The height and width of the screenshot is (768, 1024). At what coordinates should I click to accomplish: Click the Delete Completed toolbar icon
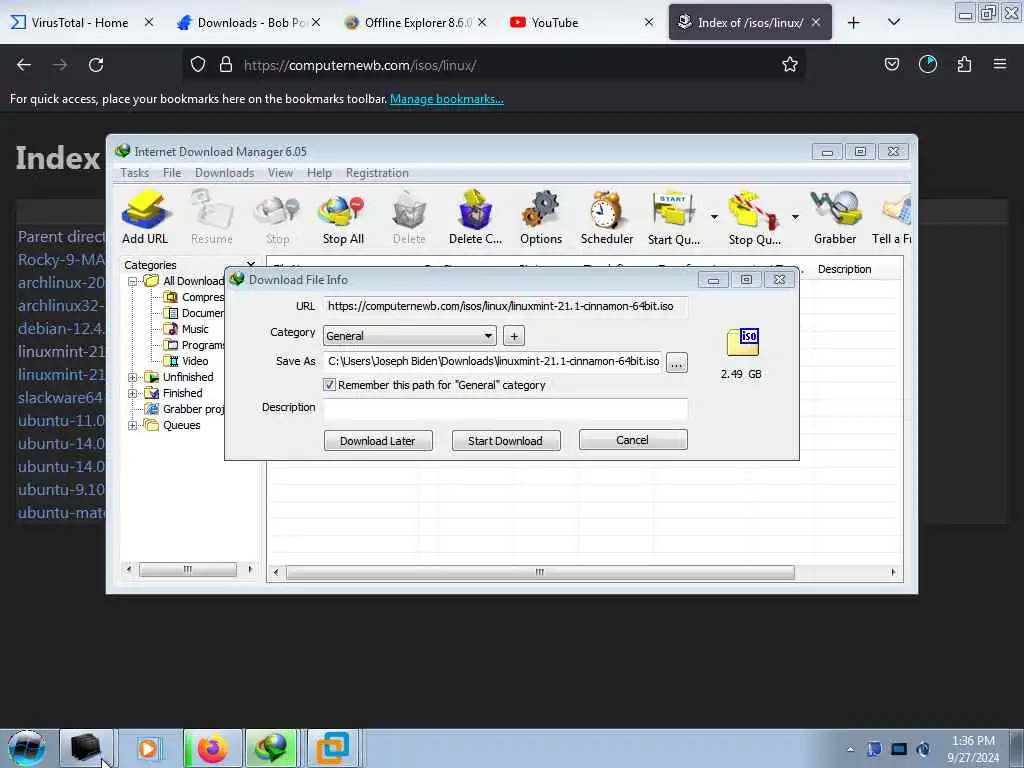pos(475,217)
